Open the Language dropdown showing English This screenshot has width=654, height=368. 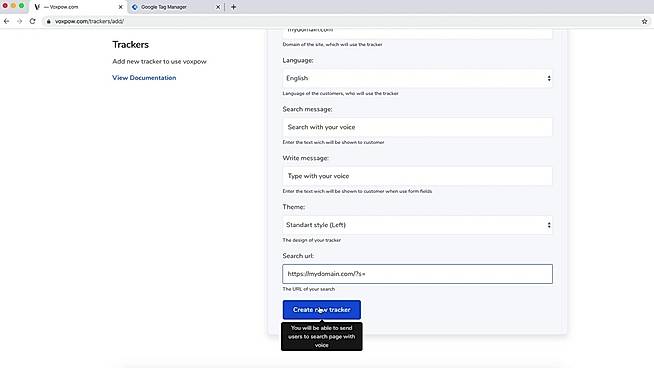[x=418, y=78]
